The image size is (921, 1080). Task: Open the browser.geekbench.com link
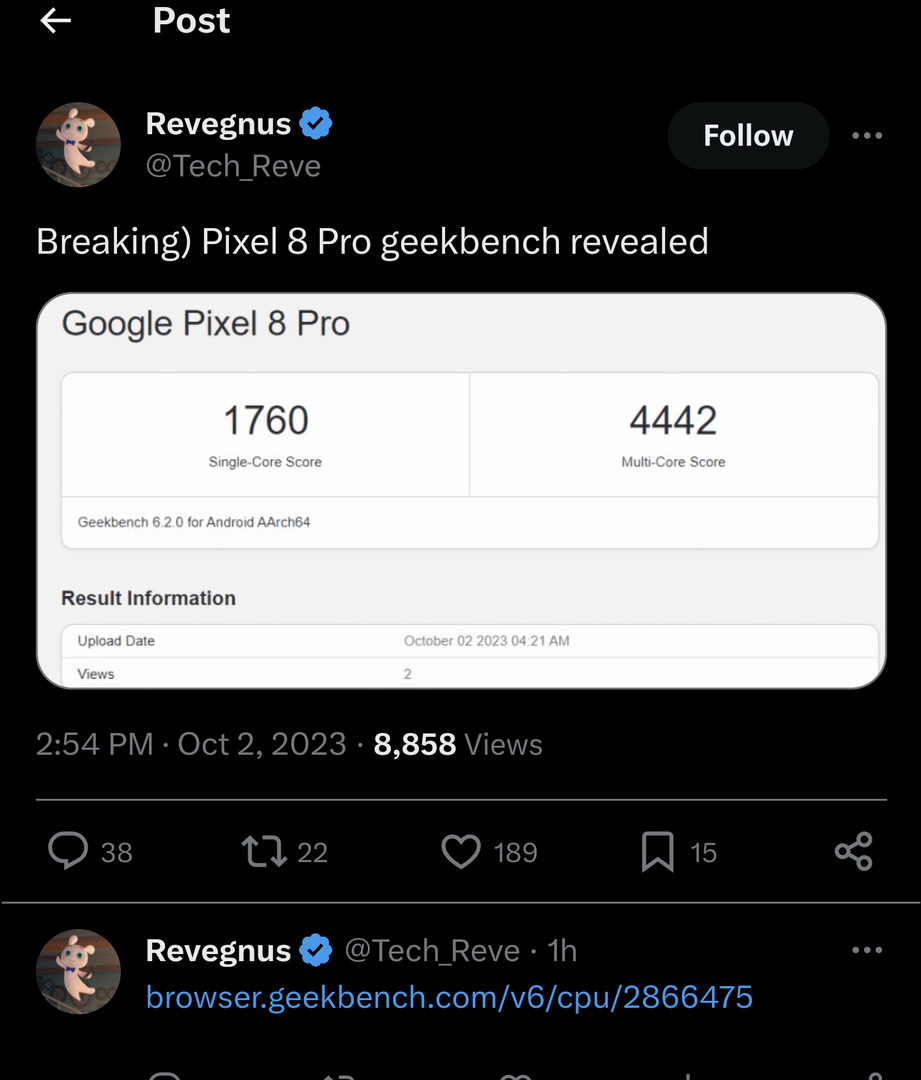(449, 997)
